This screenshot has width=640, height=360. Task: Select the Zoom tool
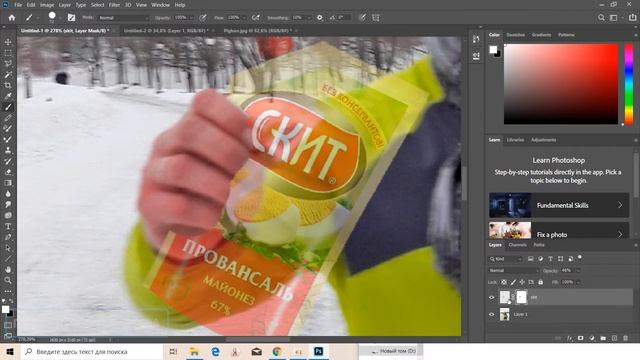coord(8,280)
